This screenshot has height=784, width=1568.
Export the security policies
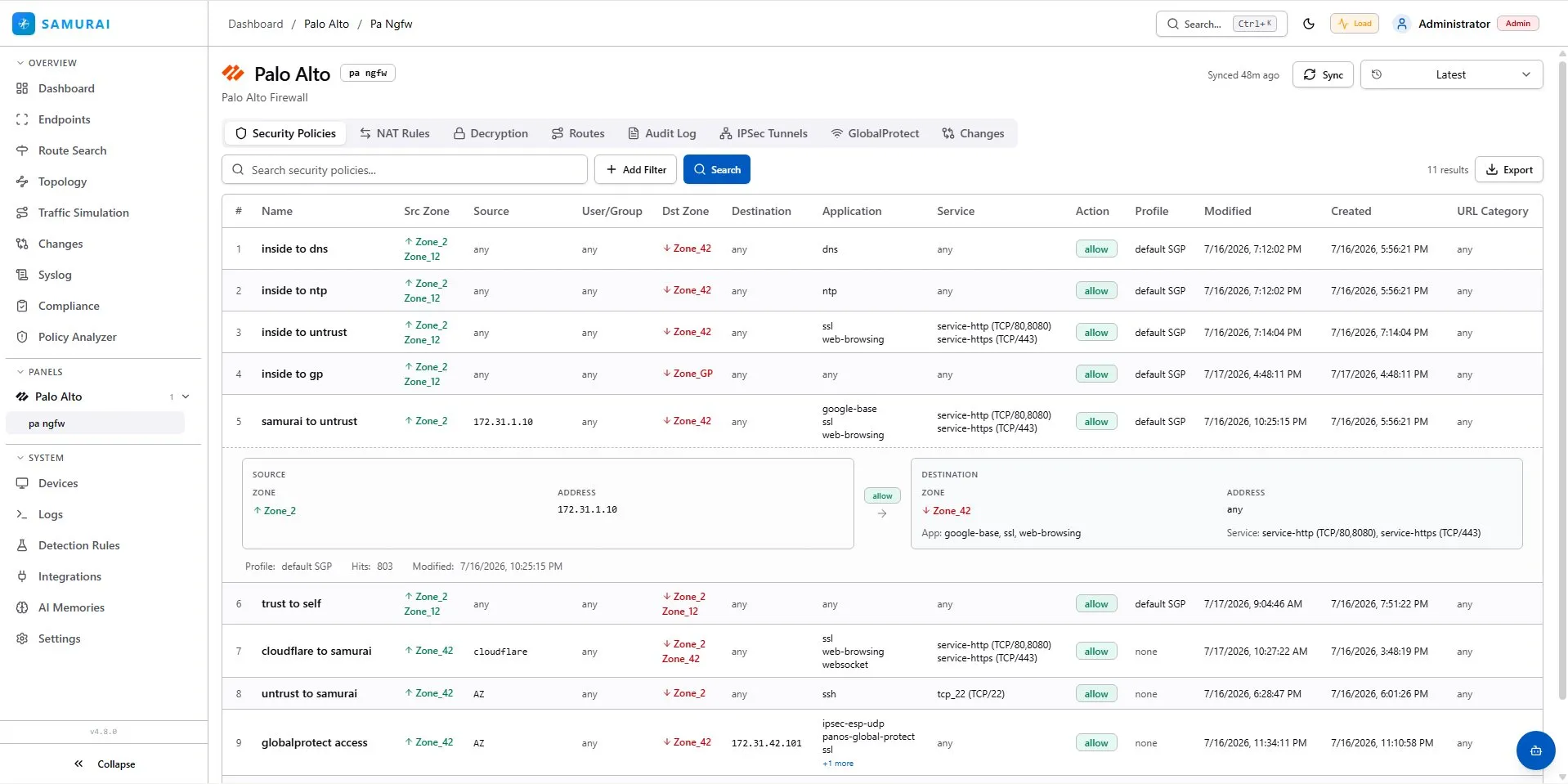pos(1509,169)
